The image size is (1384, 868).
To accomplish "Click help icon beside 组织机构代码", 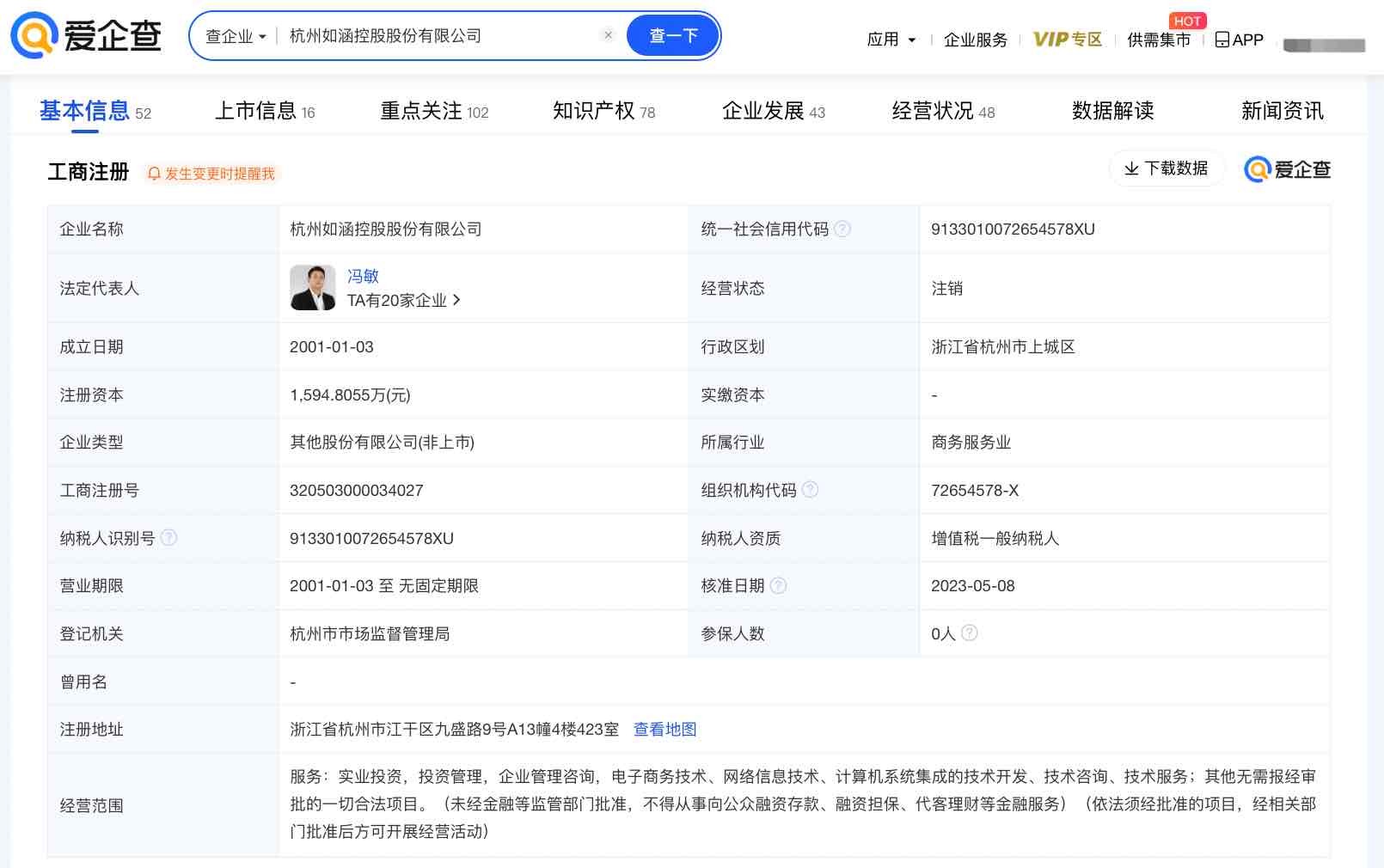I will [x=810, y=490].
